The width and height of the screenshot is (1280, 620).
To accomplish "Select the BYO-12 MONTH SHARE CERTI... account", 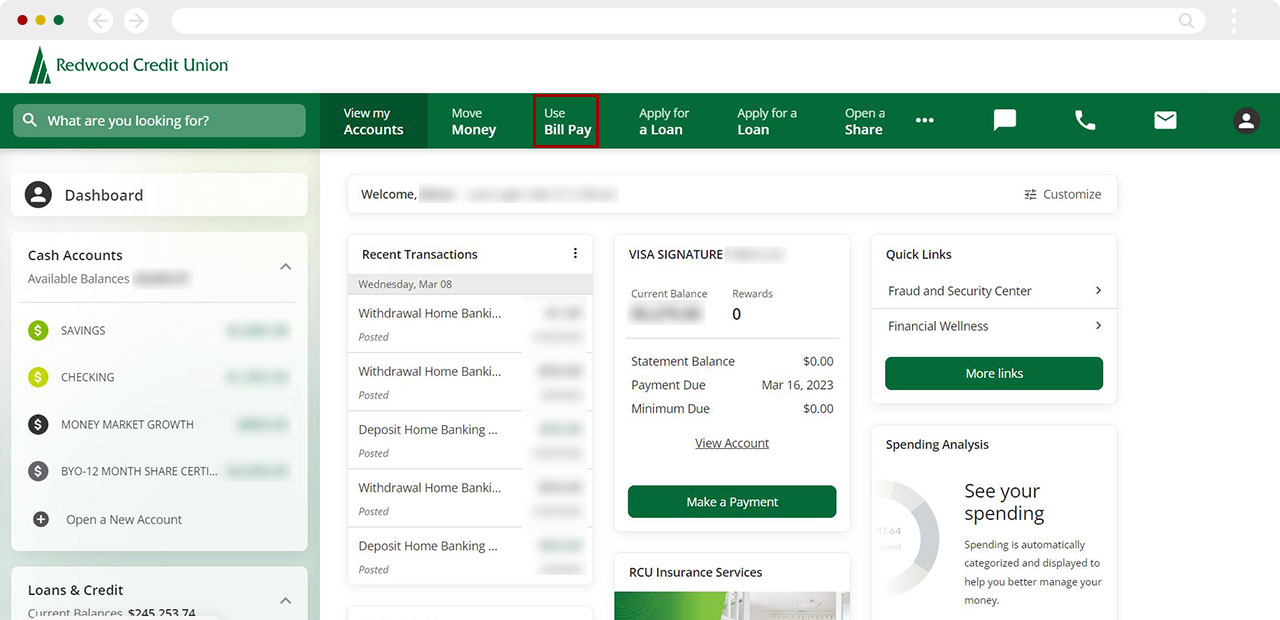I will coord(159,471).
